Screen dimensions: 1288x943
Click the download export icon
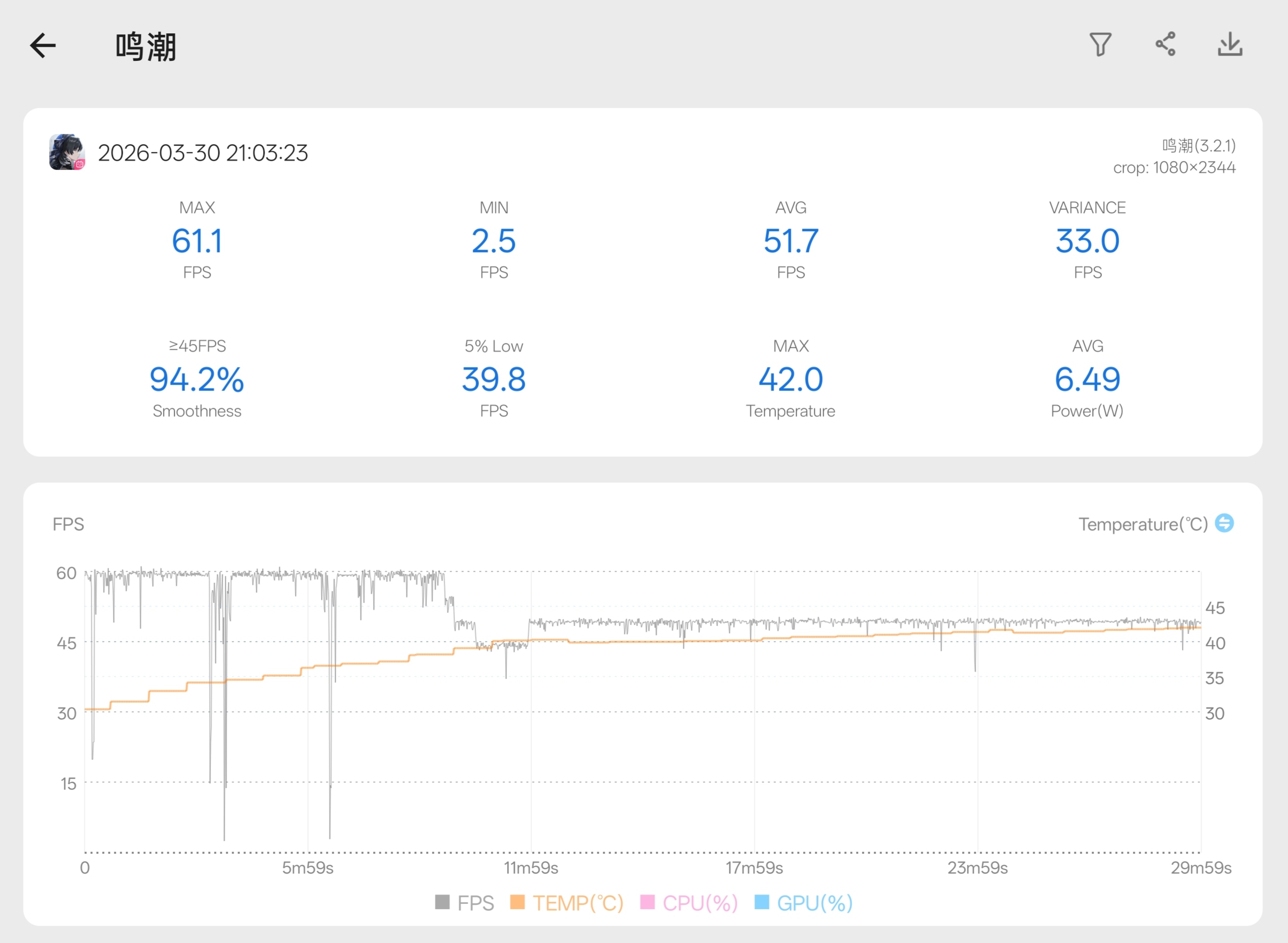point(1230,45)
